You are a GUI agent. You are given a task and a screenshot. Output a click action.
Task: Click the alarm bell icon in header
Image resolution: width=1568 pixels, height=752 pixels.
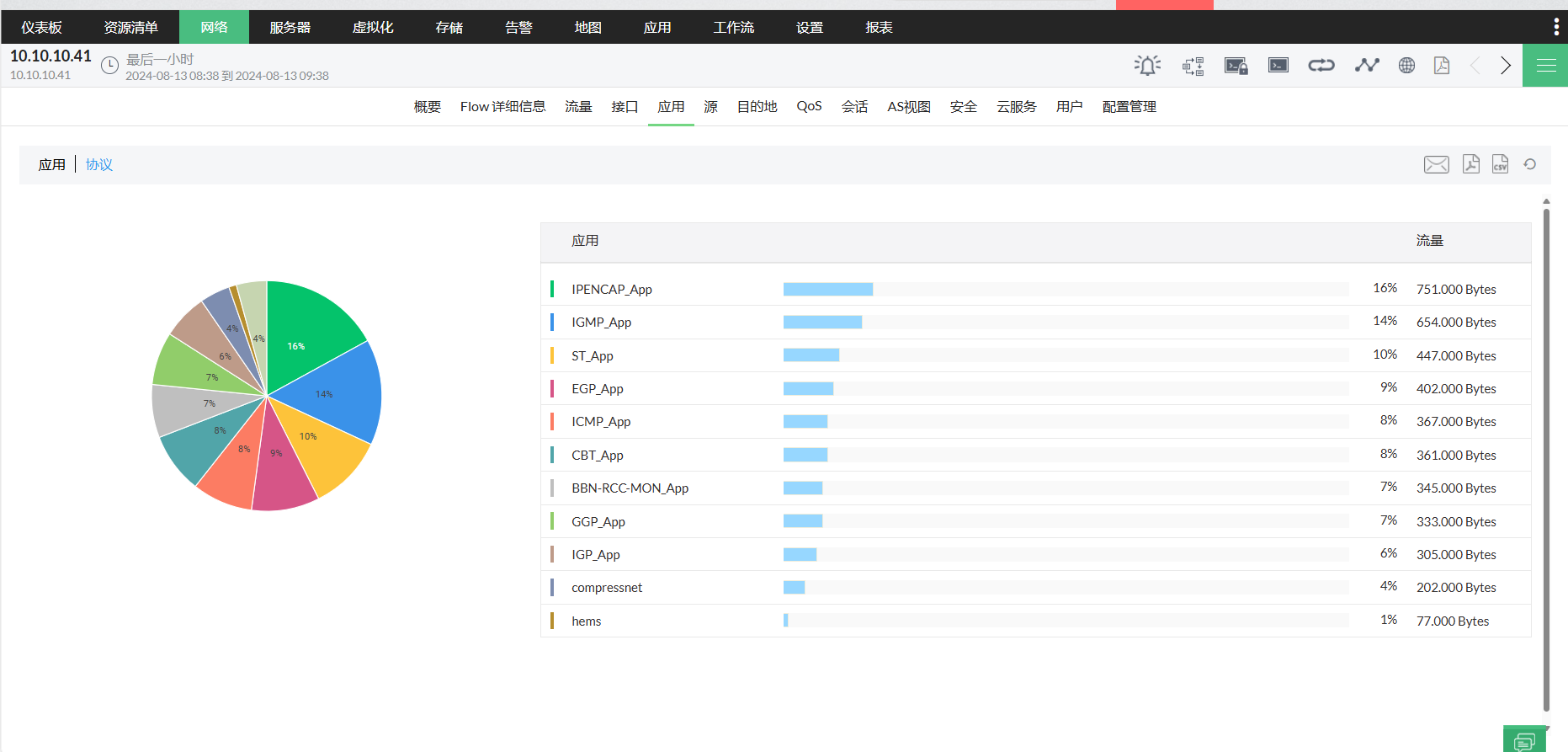pos(1147,66)
